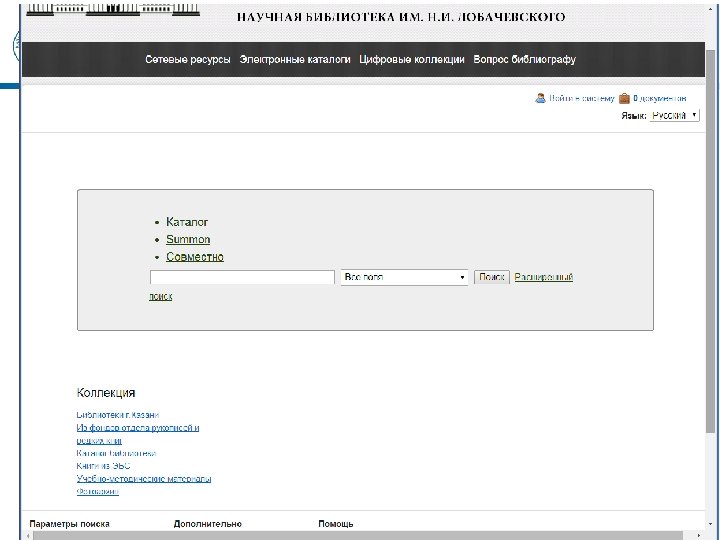This screenshot has width=720, height=540.
Task: Open Книги из ЭБС collection
Action: 103,466
